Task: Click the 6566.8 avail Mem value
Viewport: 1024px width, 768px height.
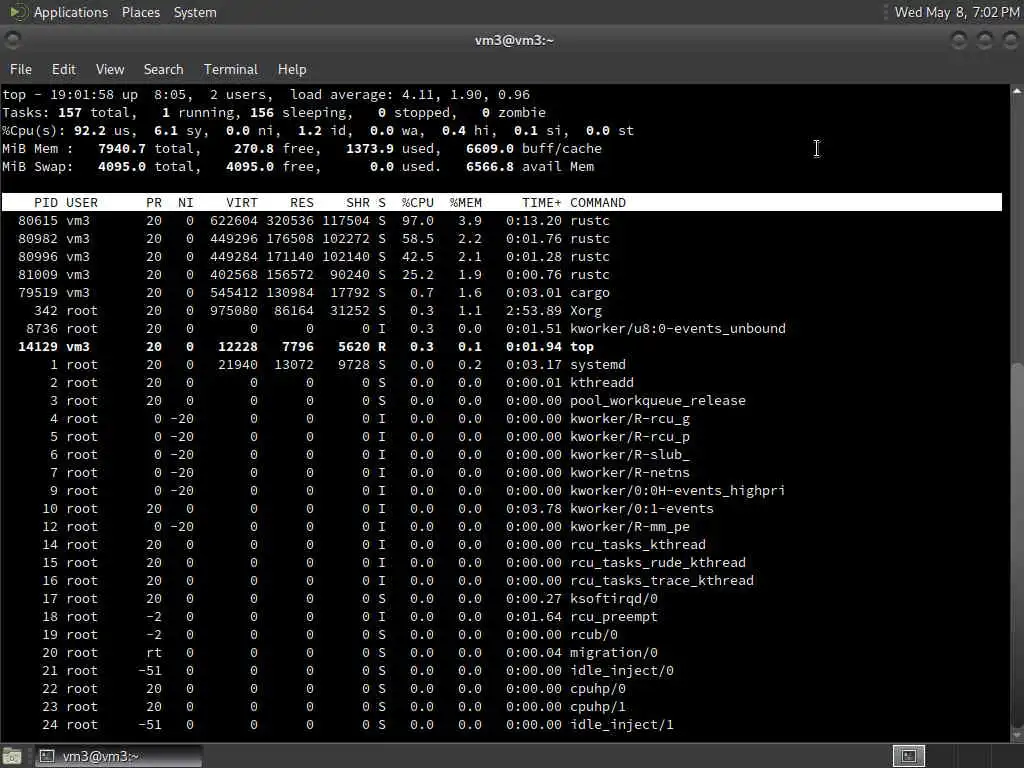Action: 490,167
